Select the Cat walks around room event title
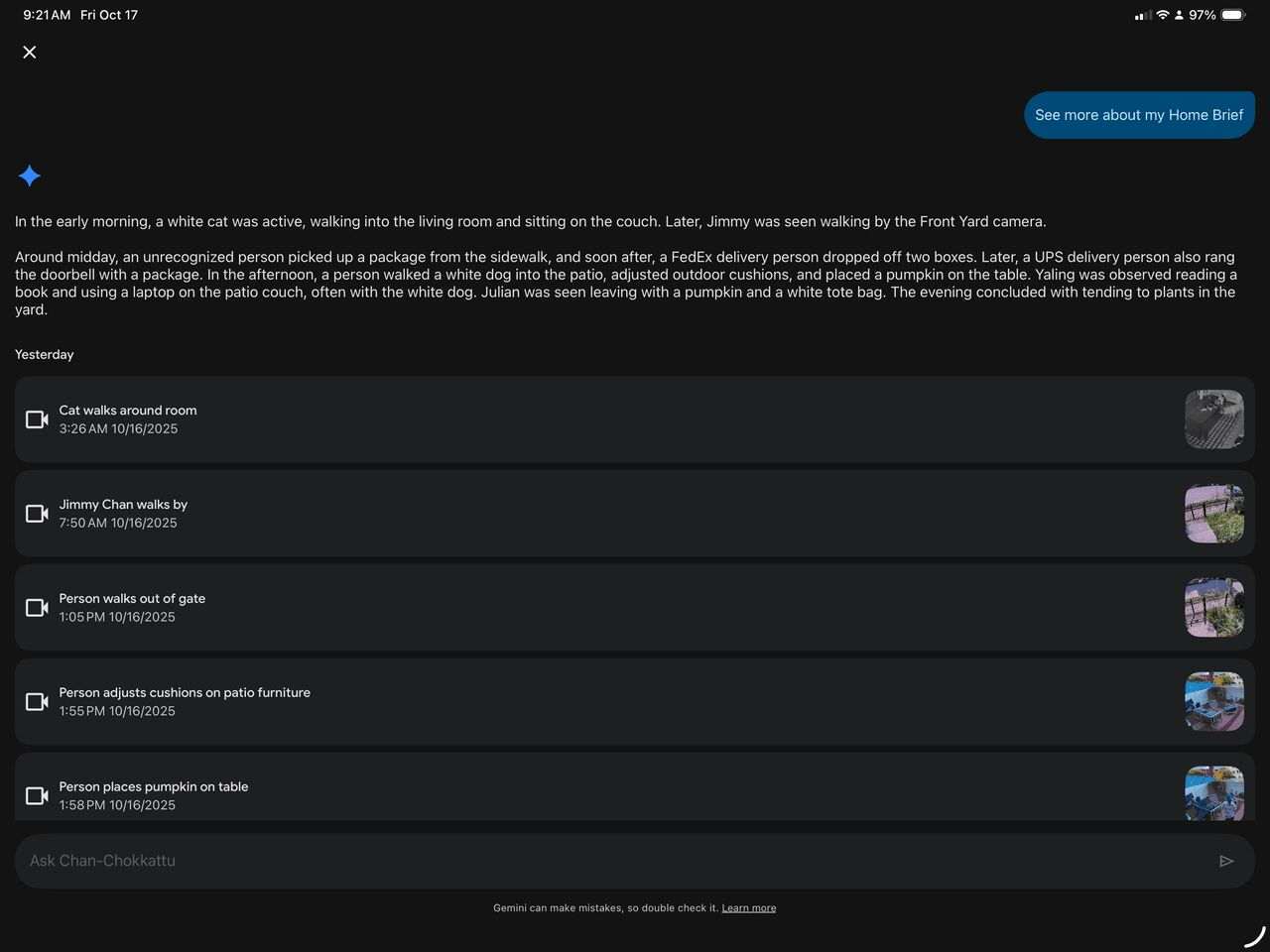 point(128,411)
